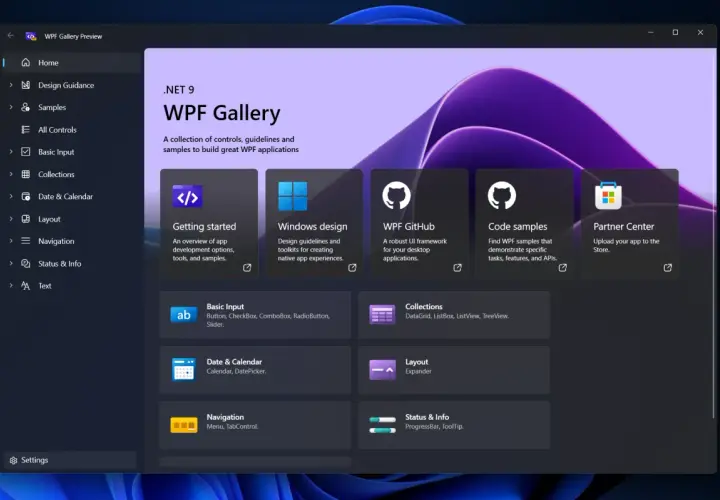
Task: Click the purple Collections tile icon
Action: coord(382,315)
